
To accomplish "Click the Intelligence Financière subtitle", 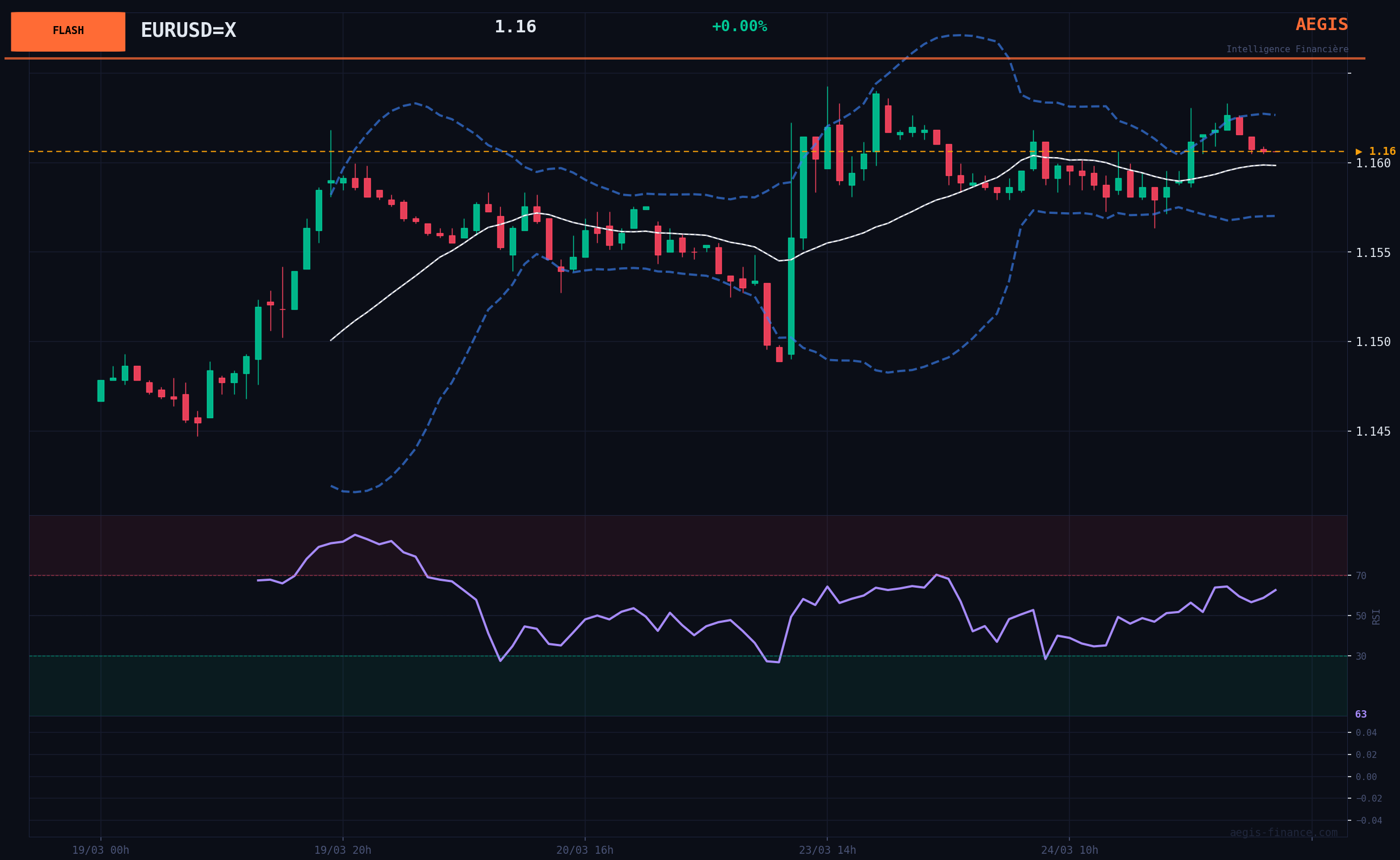I will [x=1287, y=49].
